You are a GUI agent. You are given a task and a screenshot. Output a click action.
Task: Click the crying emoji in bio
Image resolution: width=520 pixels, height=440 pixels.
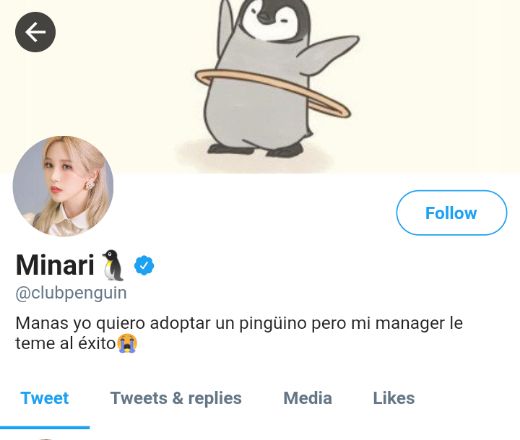coord(127,343)
